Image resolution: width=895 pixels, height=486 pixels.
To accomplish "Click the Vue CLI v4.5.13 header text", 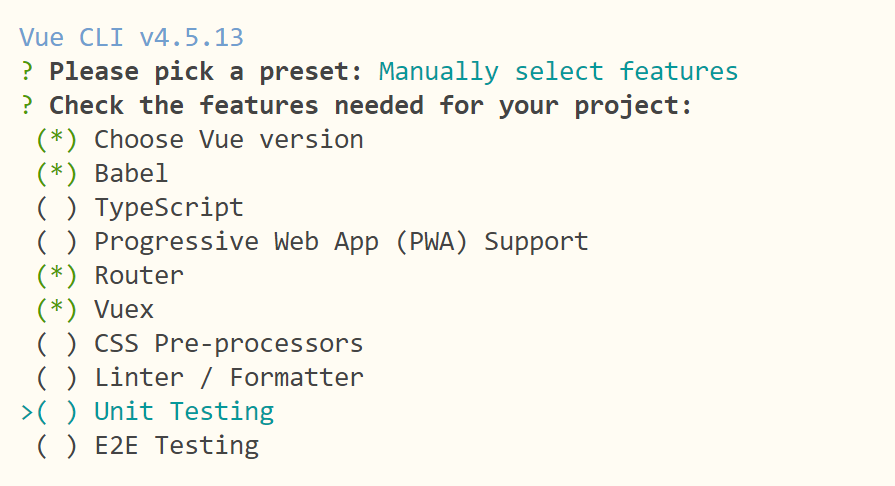I will point(131,38).
